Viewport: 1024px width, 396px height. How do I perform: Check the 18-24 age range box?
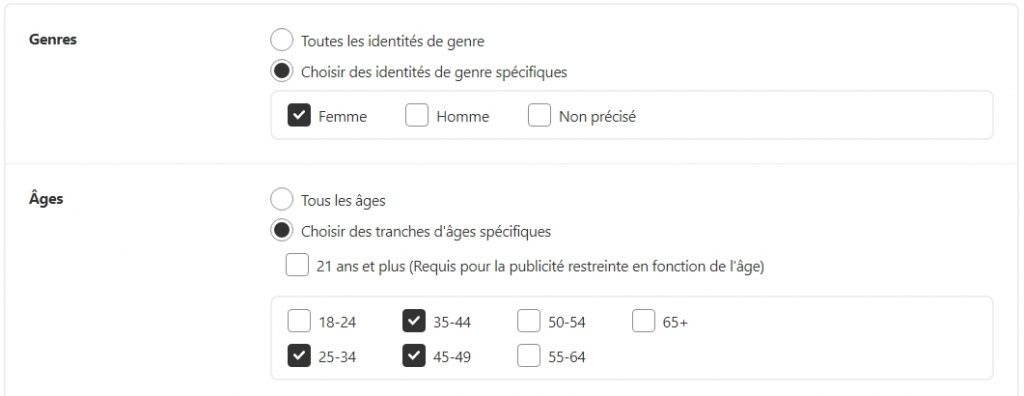[x=299, y=322]
